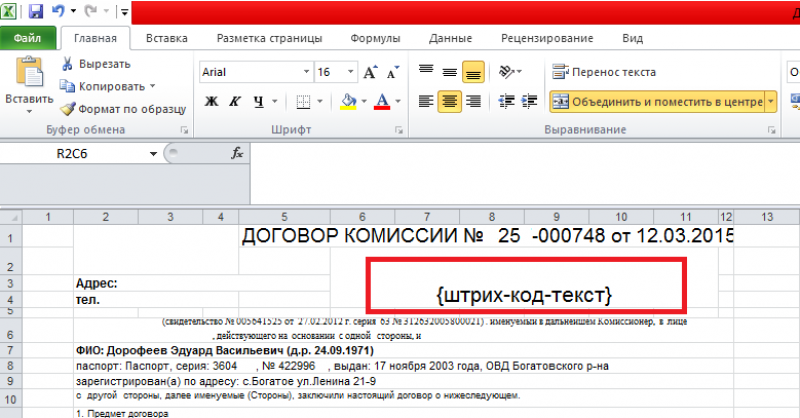
Task: Toggle bottom vertical alignment button
Action: (x=473, y=72)
